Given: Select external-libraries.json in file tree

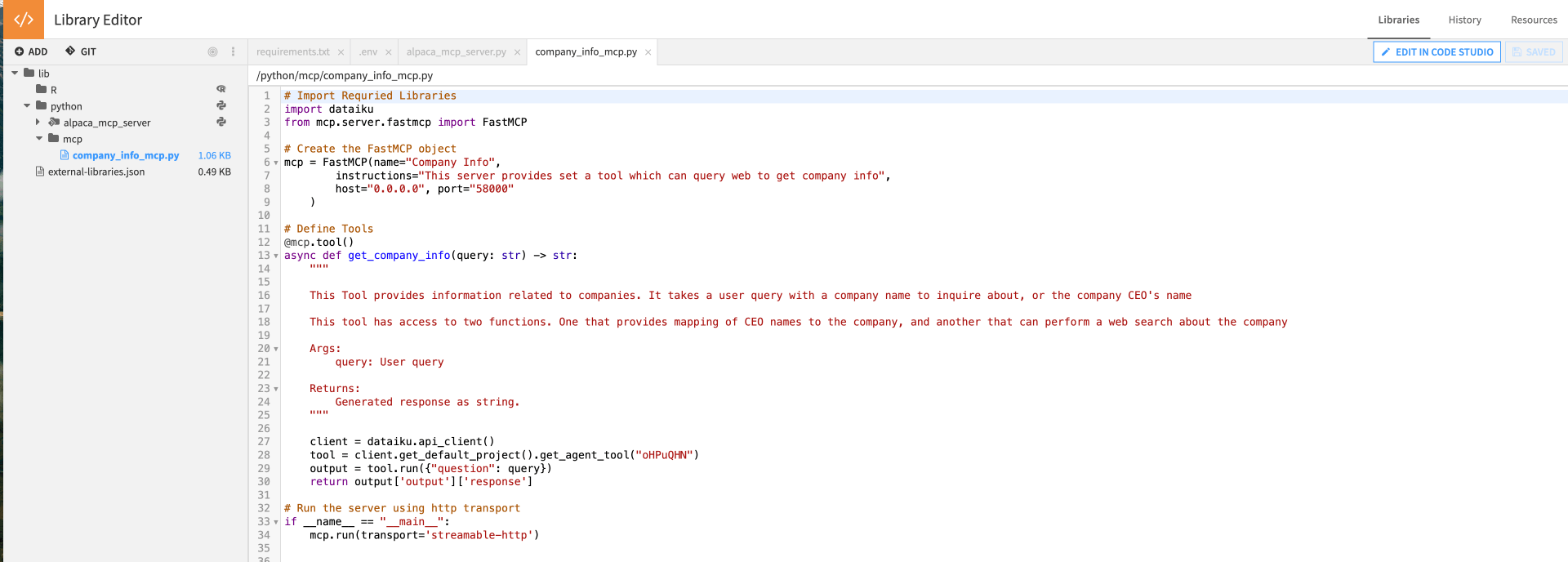Looking at the screenshot, I should click(96, 172).
